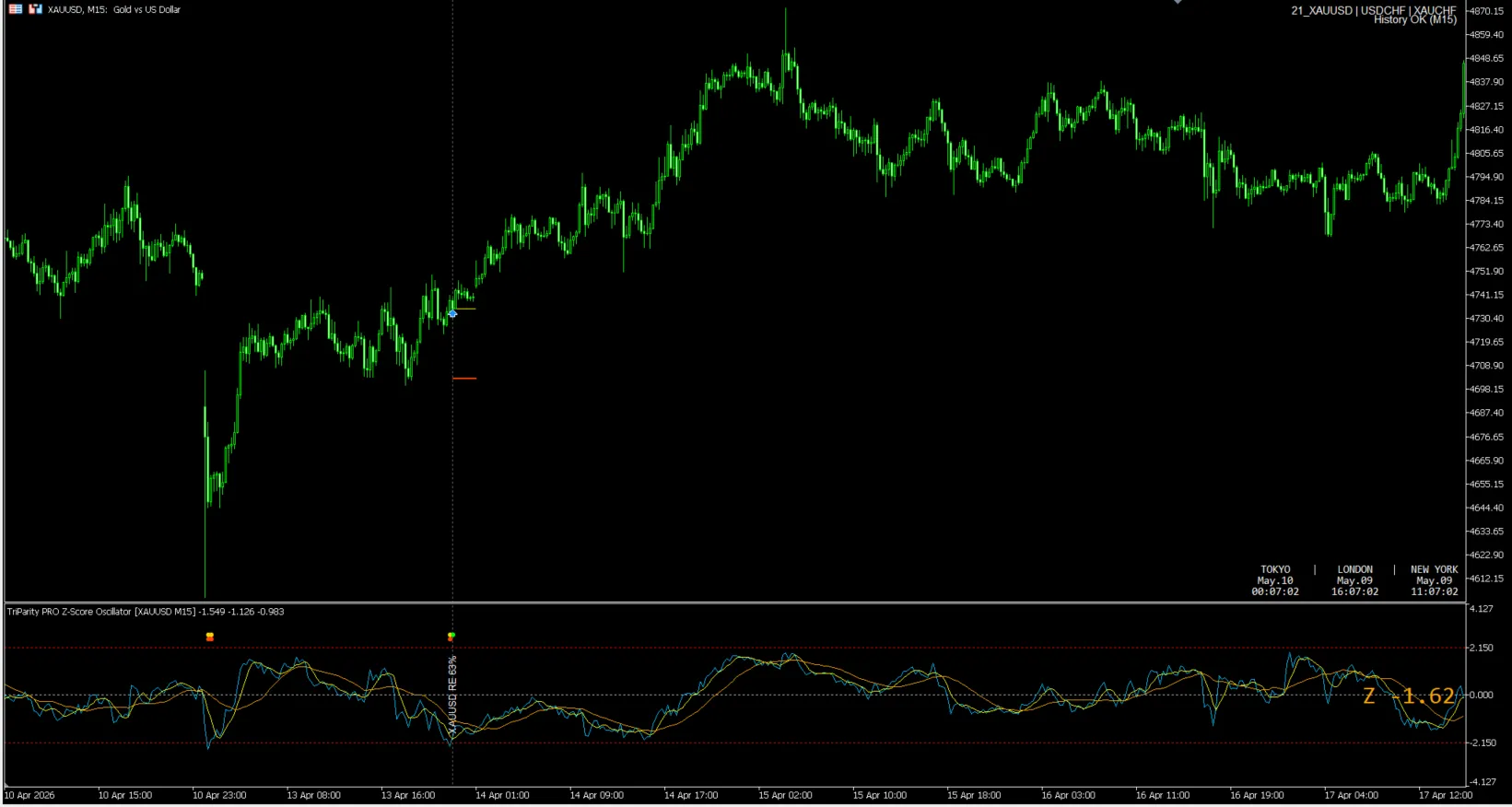The image size is (1512, 807).
Task: Click the orange Z -1.62 readout
Action: pos(1409,696)
